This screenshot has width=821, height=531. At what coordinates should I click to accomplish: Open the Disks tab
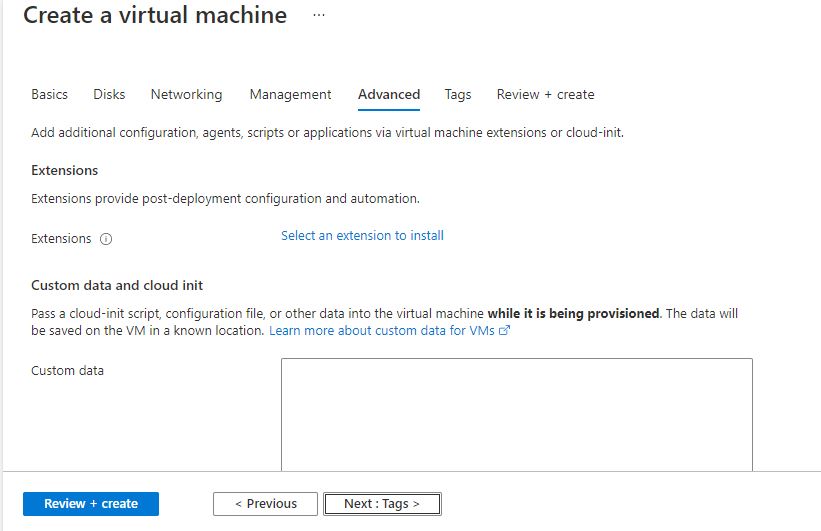[109, 94]
